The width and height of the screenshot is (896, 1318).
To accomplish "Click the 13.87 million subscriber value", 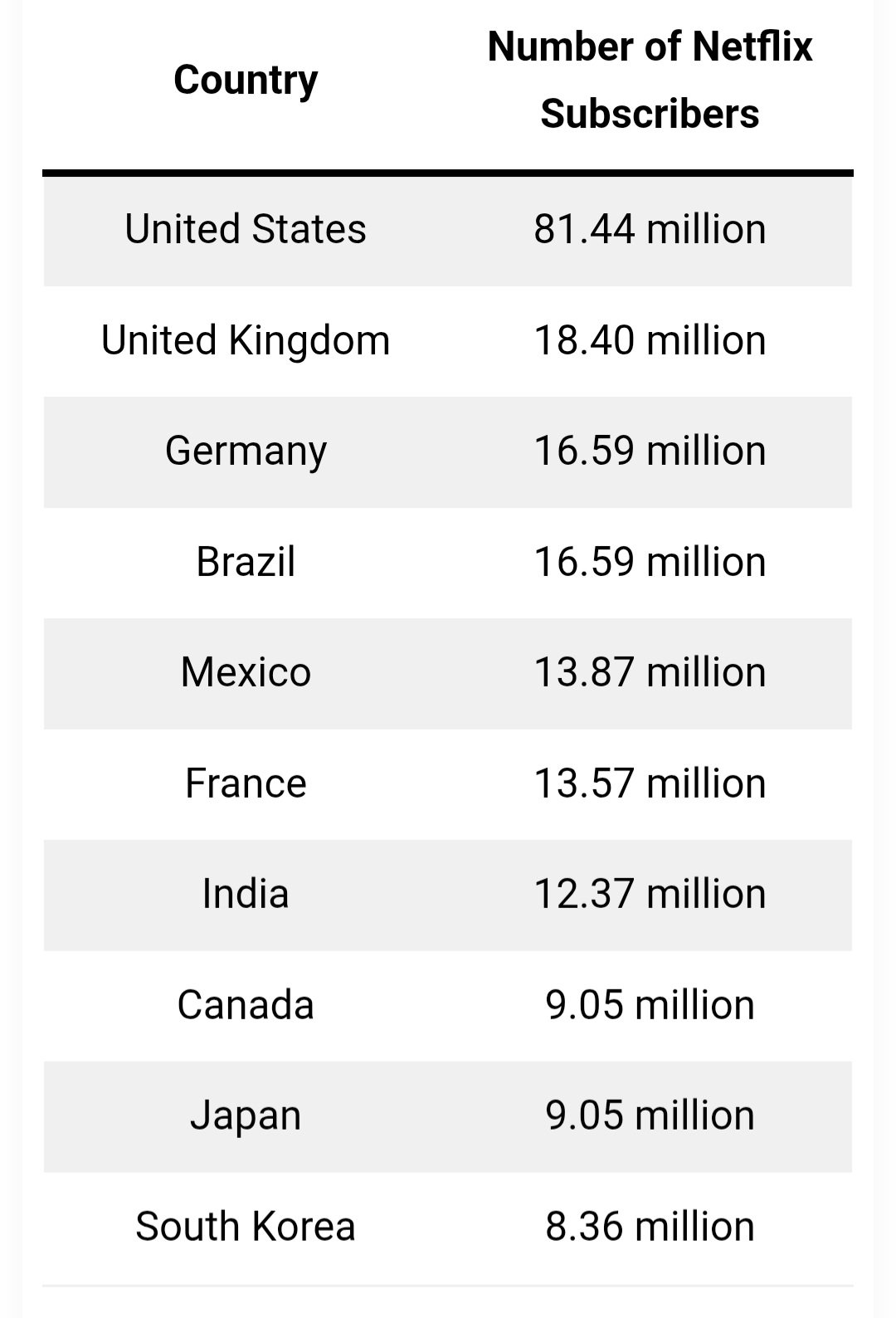I will pos(650,672).
